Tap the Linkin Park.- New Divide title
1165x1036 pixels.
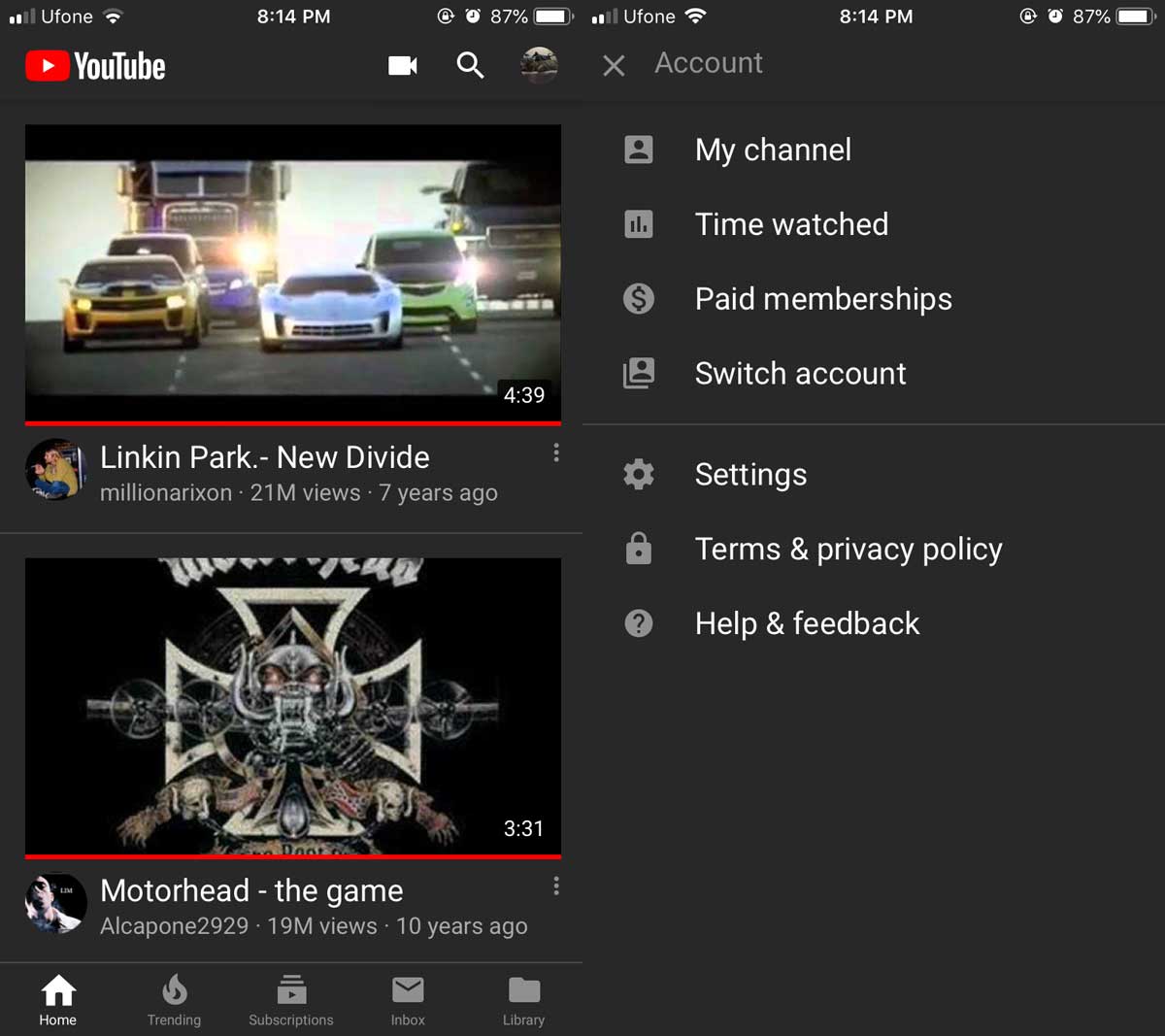coord(265,457)
